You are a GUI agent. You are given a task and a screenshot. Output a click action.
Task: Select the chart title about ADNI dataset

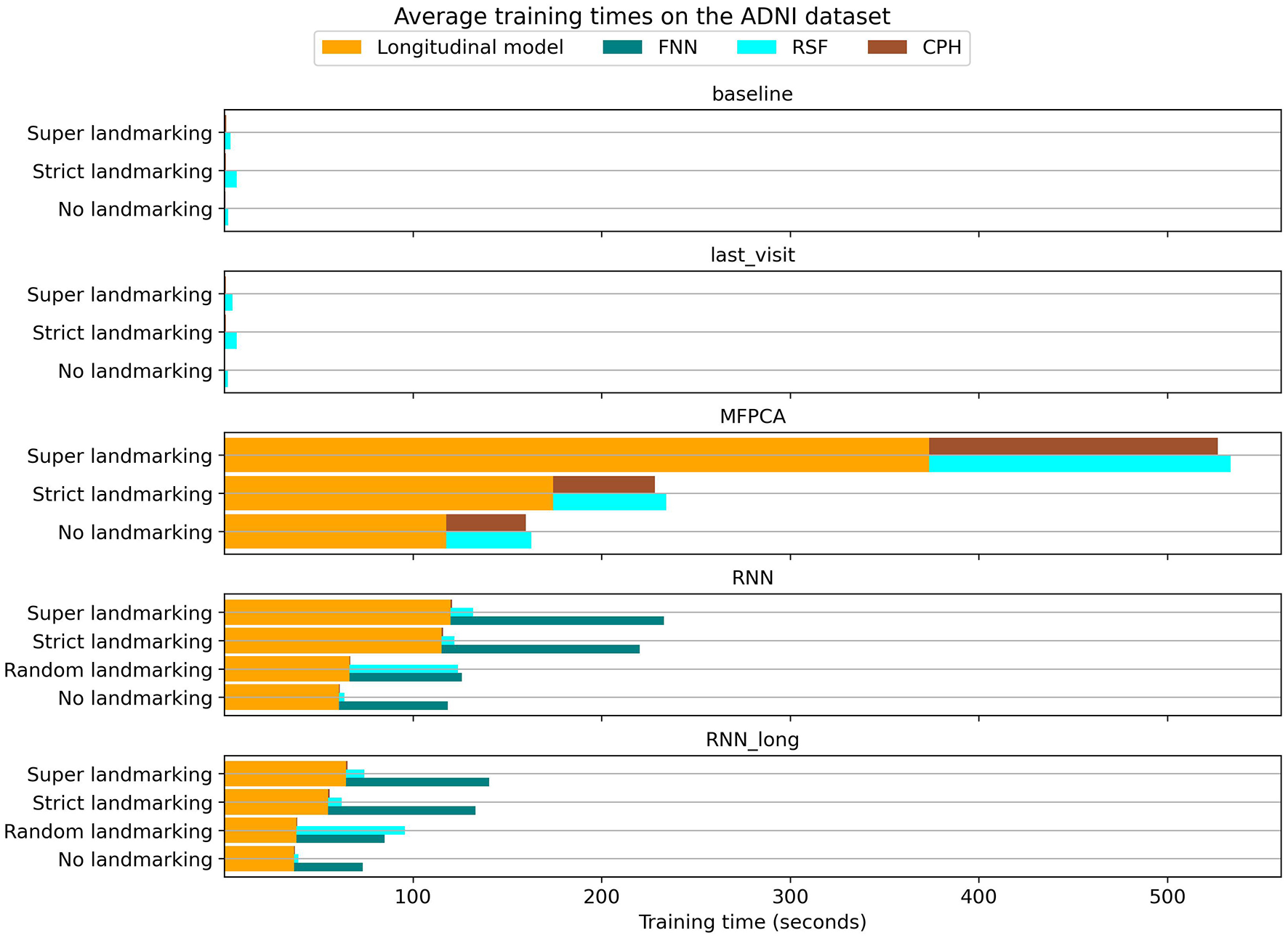point(642,16)
